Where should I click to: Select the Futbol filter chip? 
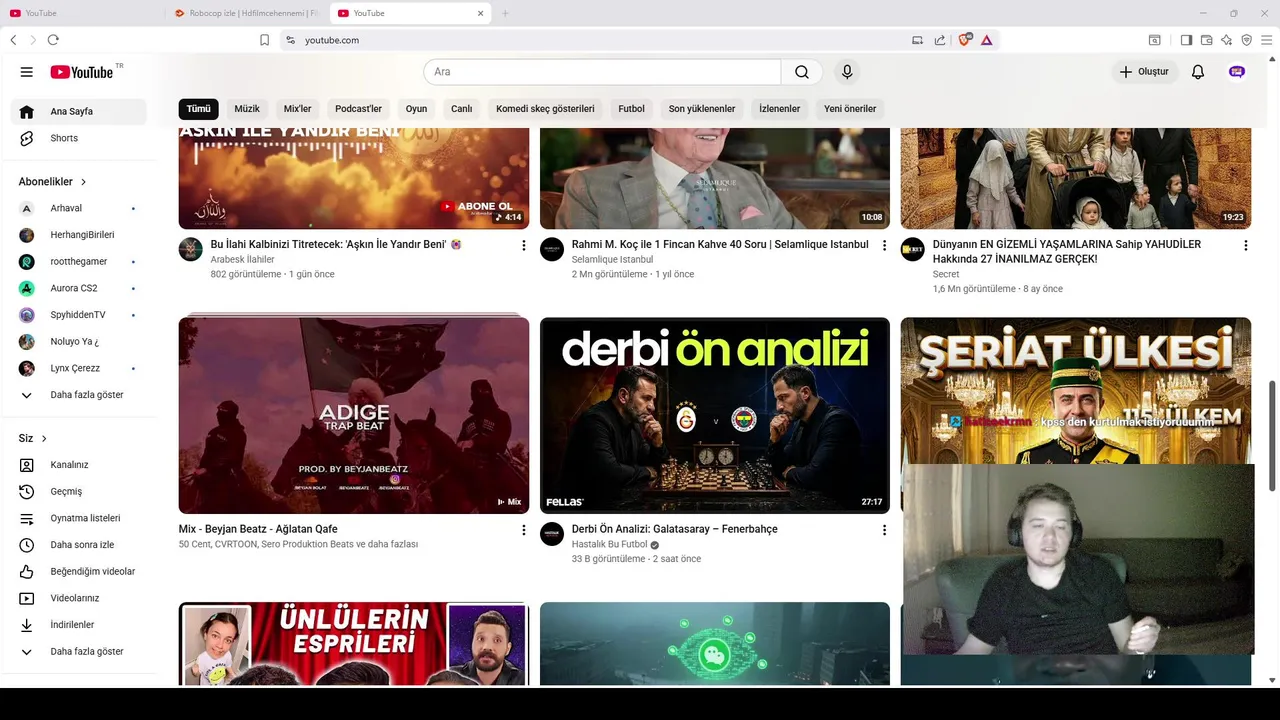(x=631, y=109)
